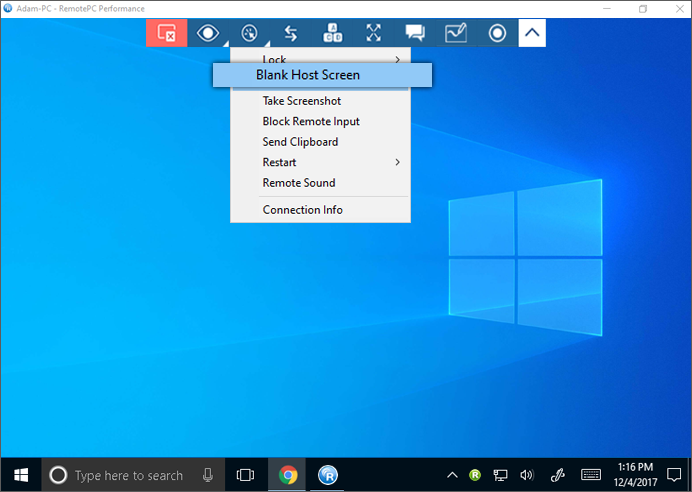Screen dimensions: 692x492
Task: Toggle Block Remote Input option
Action: [x=310, y=121]
